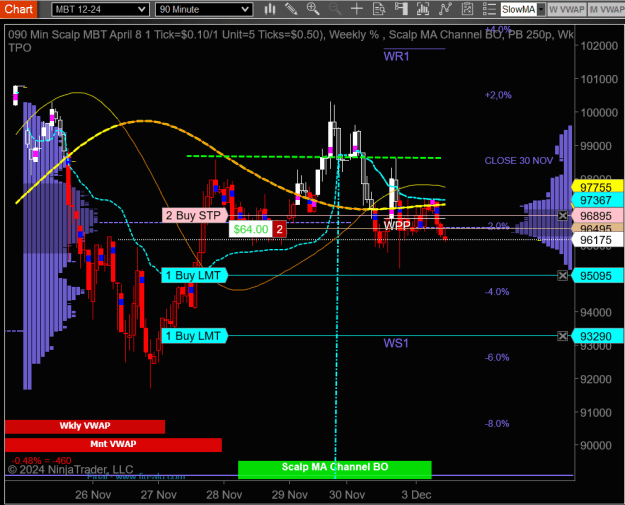
Task: Click the -6.0% weekly percent label
Action: 497,358
